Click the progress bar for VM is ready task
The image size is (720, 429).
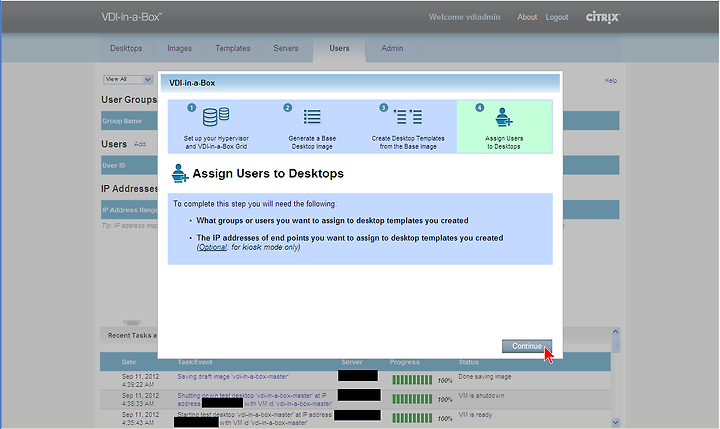click(x=412, y=418)
